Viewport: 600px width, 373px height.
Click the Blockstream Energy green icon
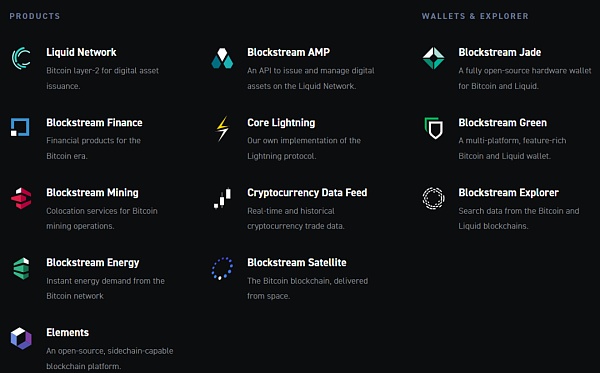pos(21,268)
